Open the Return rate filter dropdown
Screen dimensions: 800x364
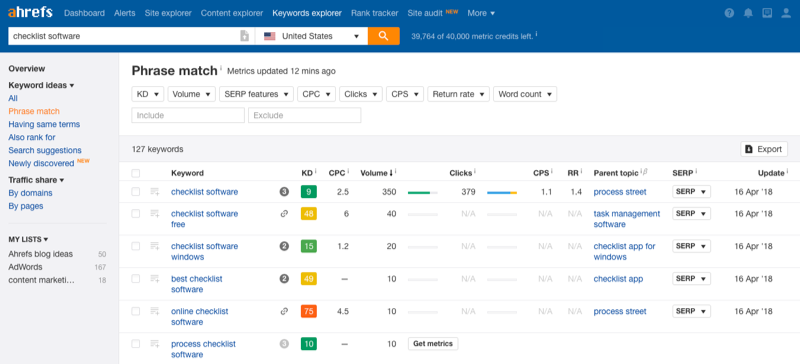point(459,94)
